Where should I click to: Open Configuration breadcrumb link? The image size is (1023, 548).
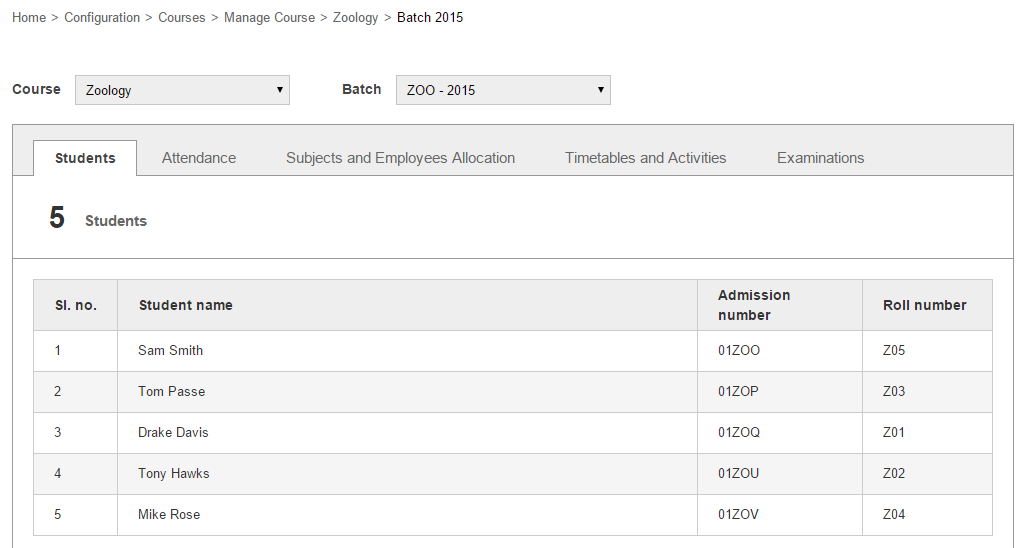pos(102,18)
